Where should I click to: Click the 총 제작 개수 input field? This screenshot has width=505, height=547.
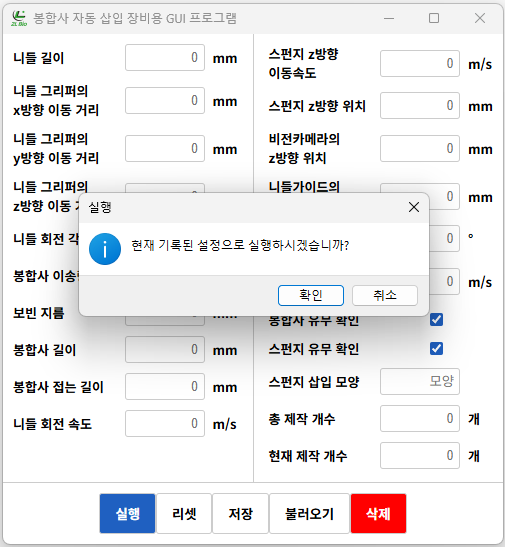[x=420, y=418]
